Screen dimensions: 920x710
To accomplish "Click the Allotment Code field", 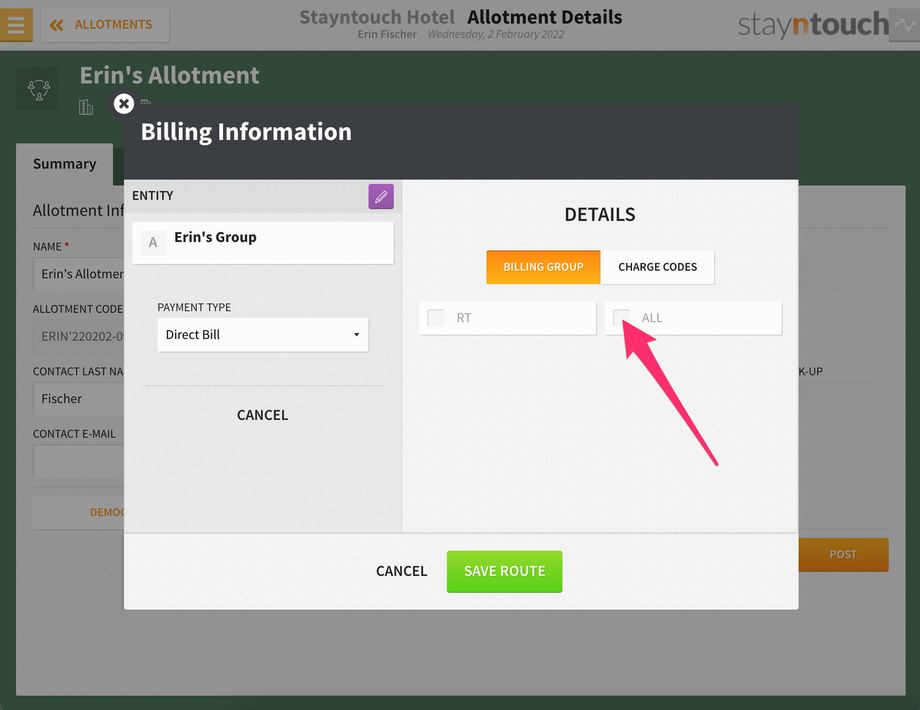I will 79,336.
